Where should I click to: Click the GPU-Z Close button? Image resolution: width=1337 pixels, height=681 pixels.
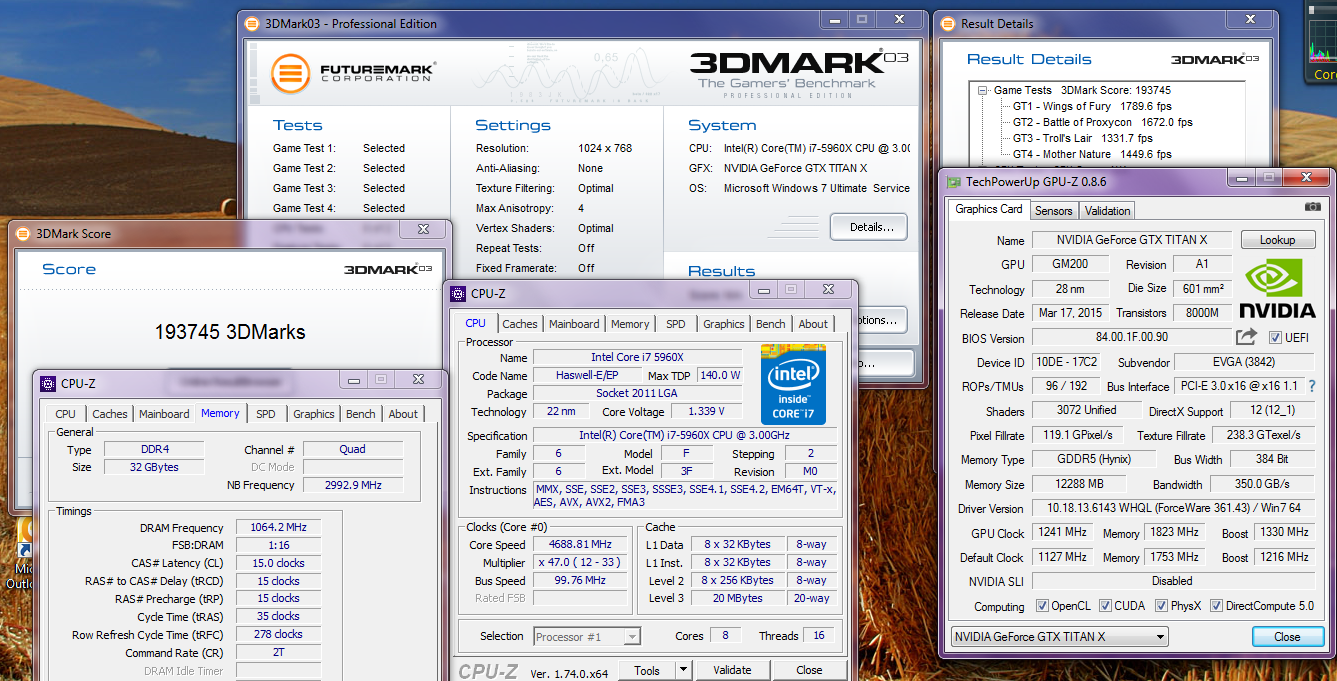(x=1287, y=637)
